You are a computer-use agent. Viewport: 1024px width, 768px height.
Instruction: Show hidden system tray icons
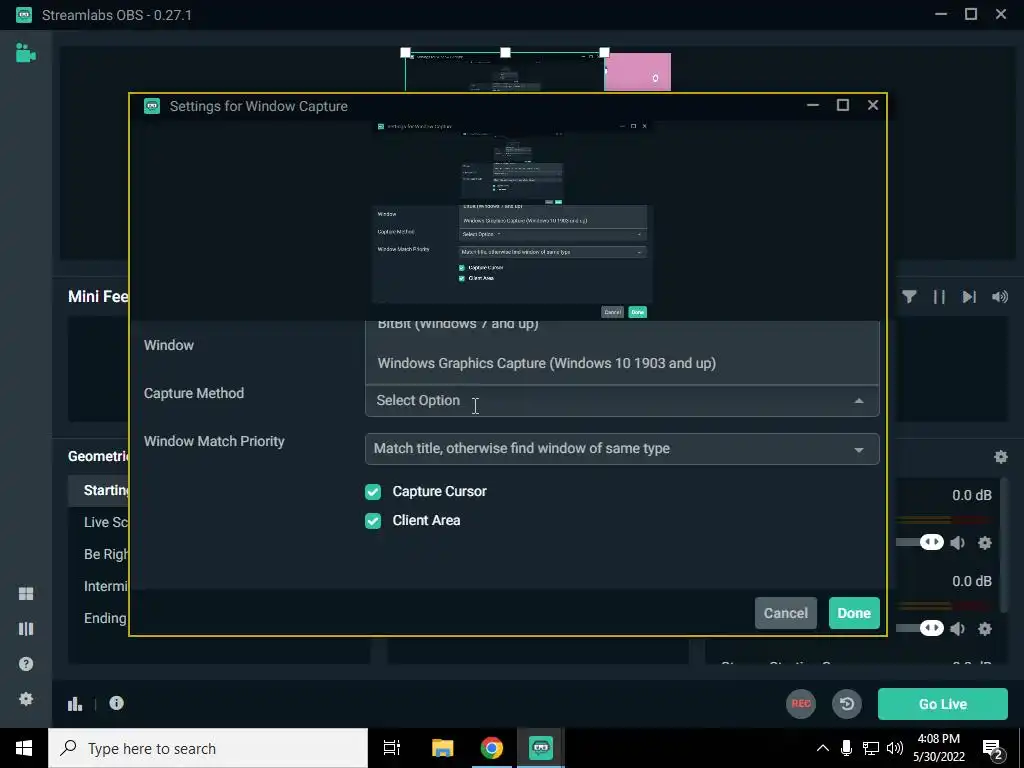click(x=823, y=748)
